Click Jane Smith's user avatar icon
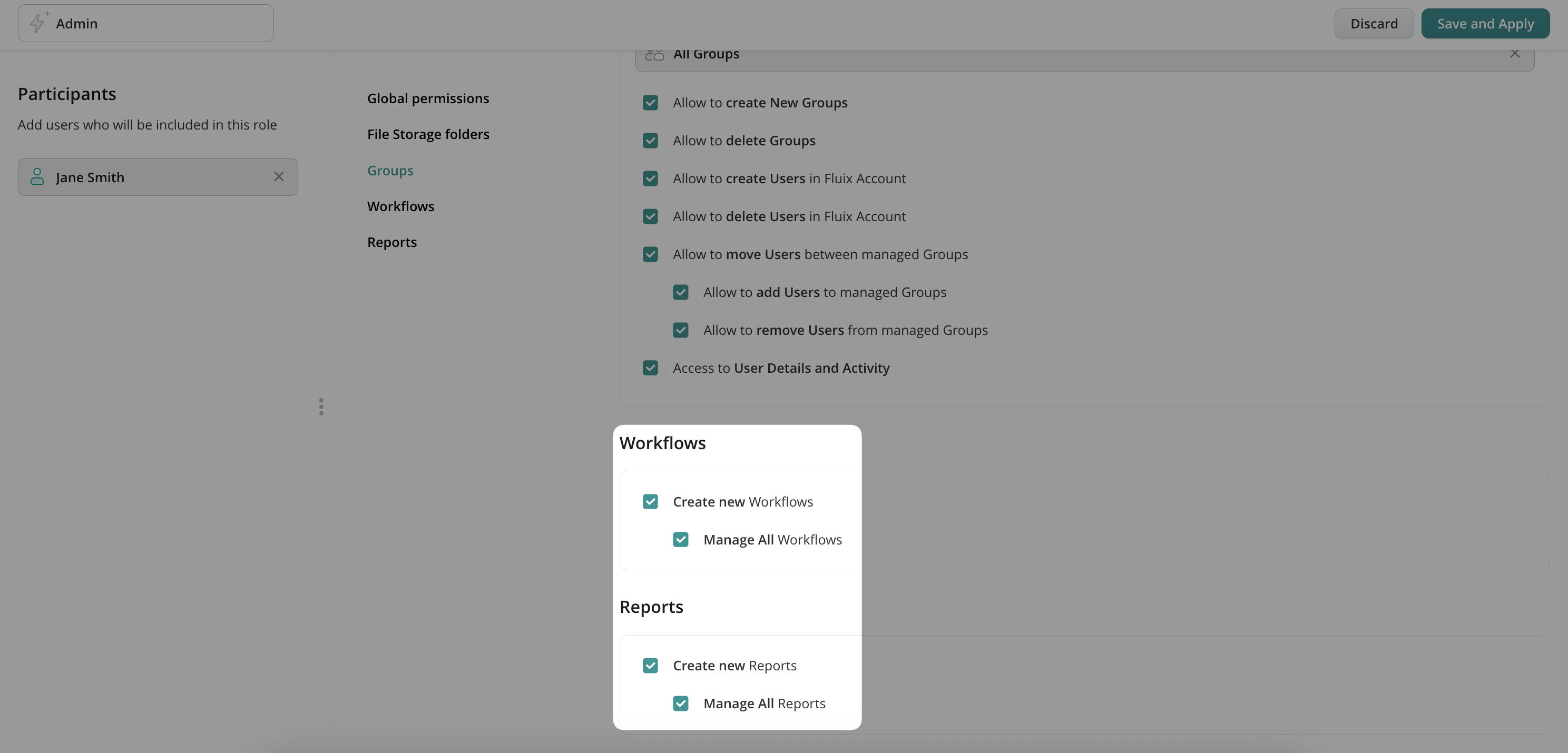This screenshot has height=753, width=1568. point(37,177)
